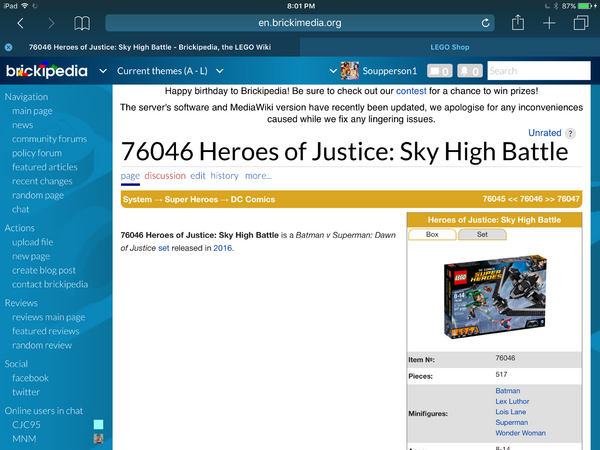Open the messages counter icon
600x450 pixels.
pos(440,71)
